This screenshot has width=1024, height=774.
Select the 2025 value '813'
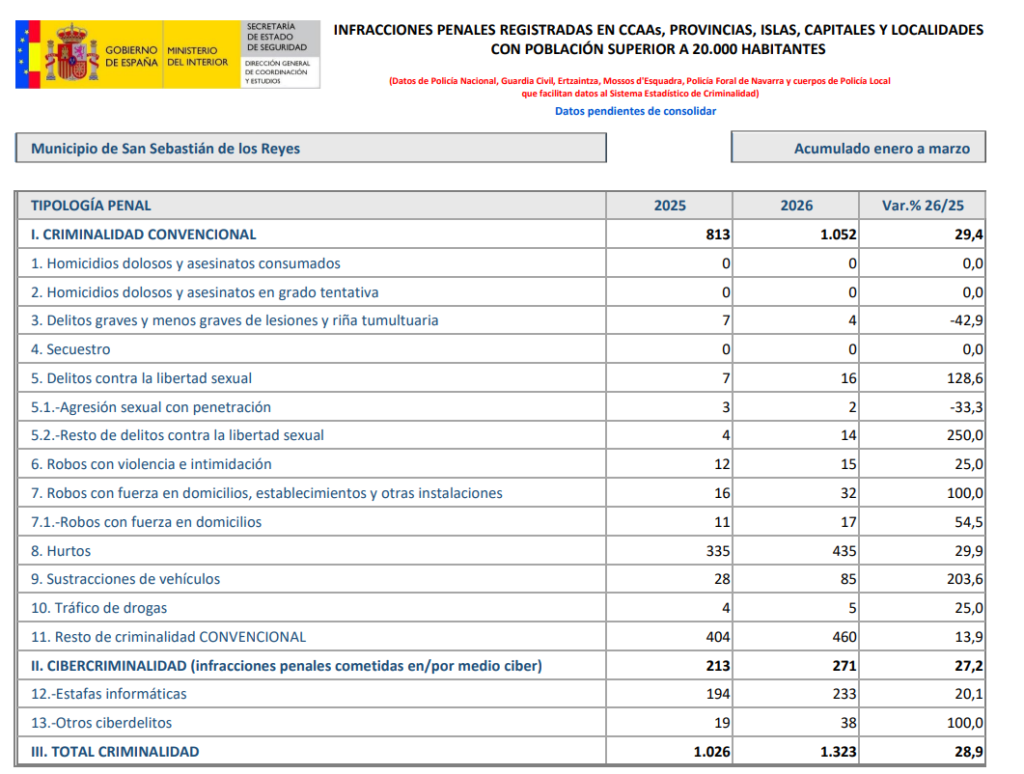pyautogui.click(x=718, y=234)
